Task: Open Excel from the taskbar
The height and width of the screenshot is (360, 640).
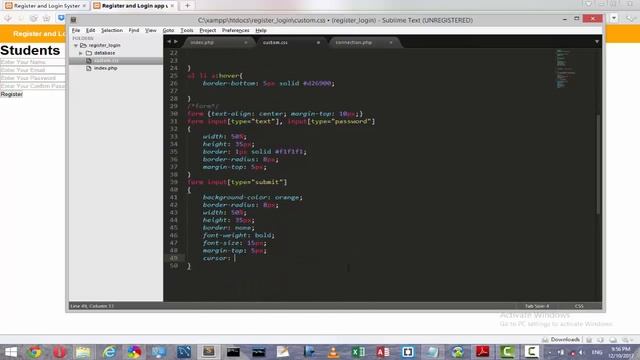Action: tap(358, 352)
